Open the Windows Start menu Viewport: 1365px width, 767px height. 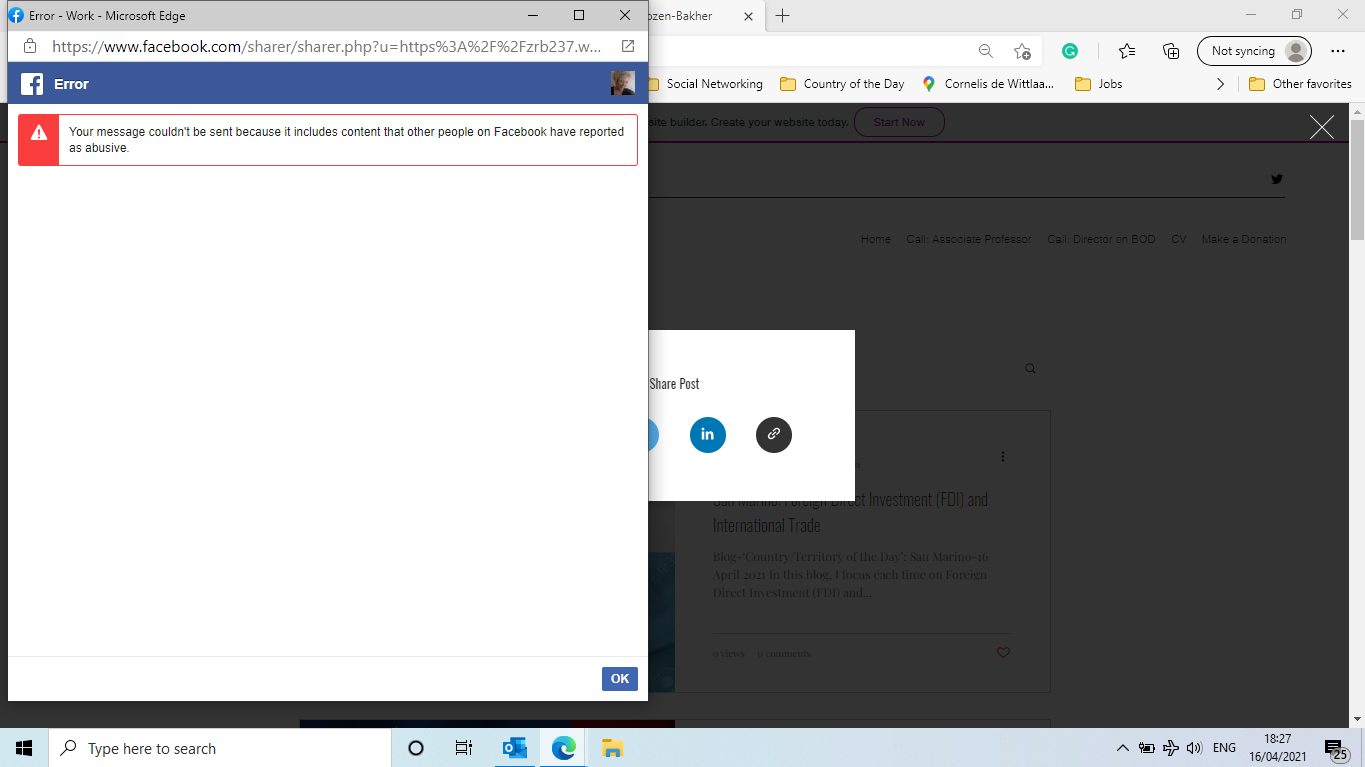coord(24,748)
